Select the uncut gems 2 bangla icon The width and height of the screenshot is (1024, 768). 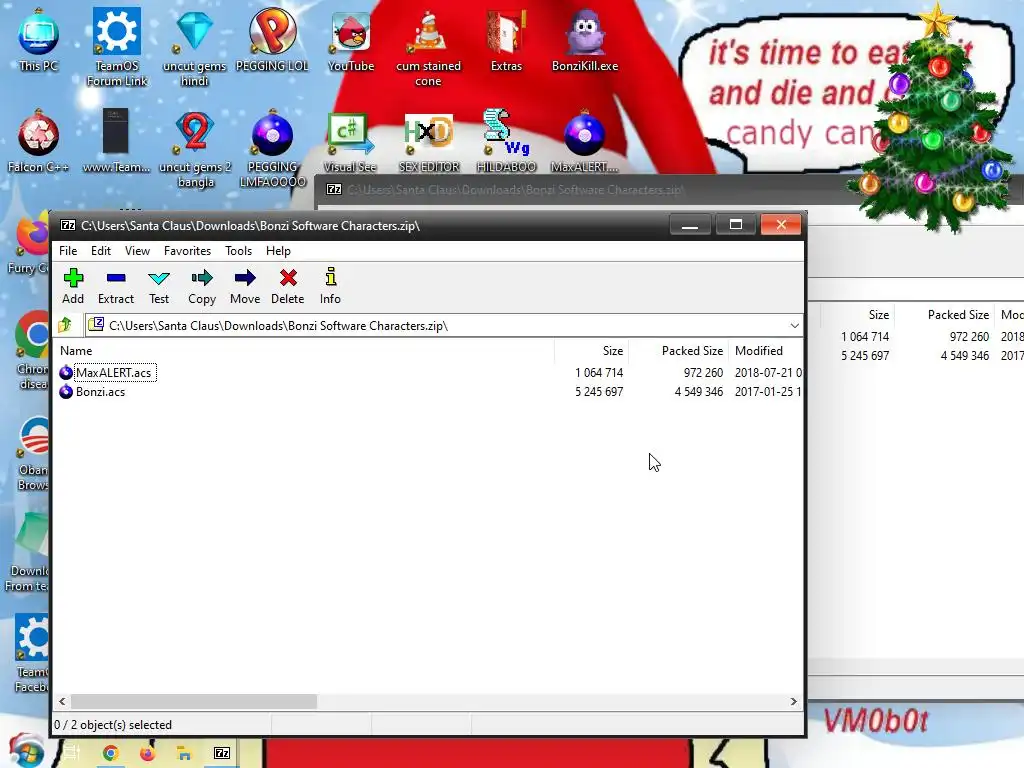[x=195, y=149]
